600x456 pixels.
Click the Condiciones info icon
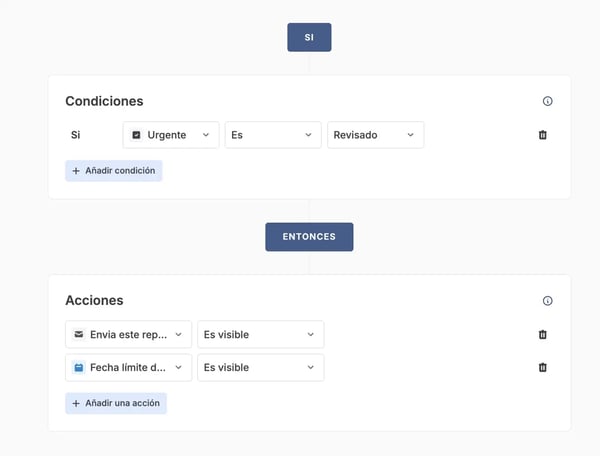pyautogui.click(x=547, y=101)
